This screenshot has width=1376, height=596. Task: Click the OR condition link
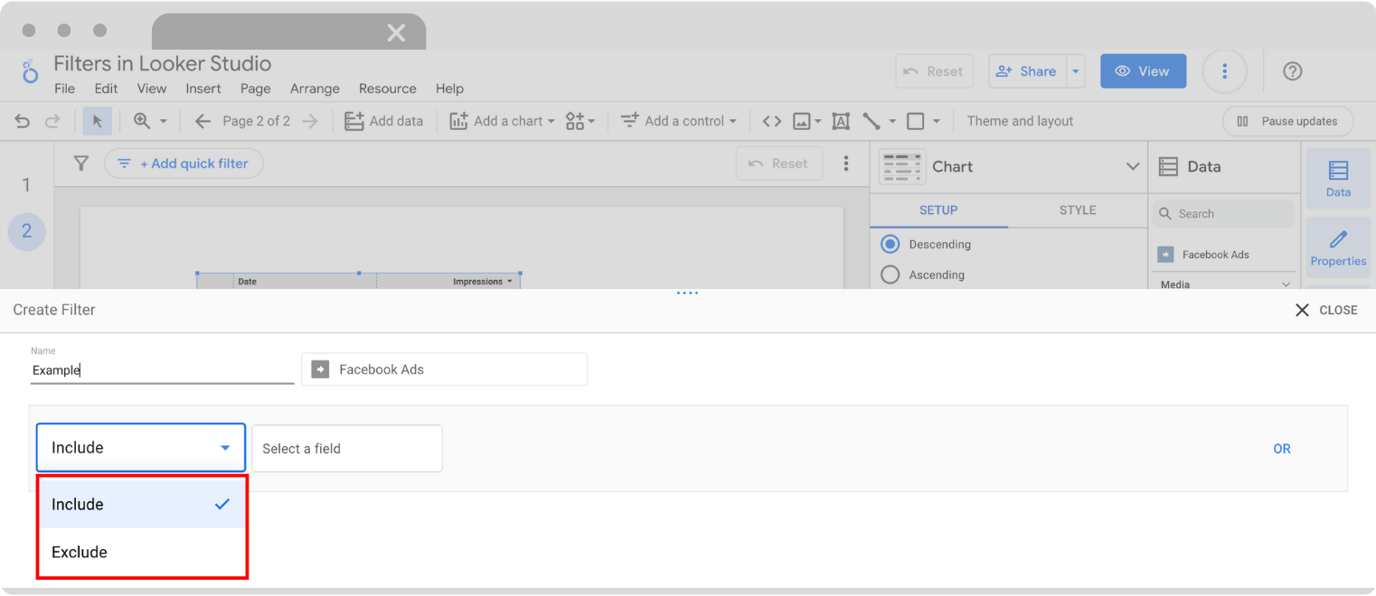coord(1282,448)
